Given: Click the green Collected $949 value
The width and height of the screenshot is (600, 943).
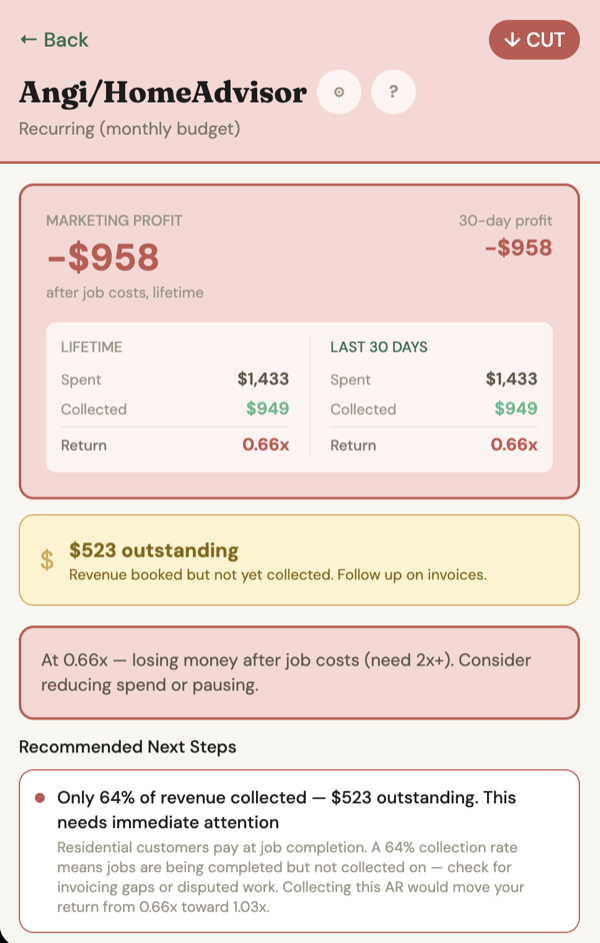Looking at the screenshot, I should point(266,408).
